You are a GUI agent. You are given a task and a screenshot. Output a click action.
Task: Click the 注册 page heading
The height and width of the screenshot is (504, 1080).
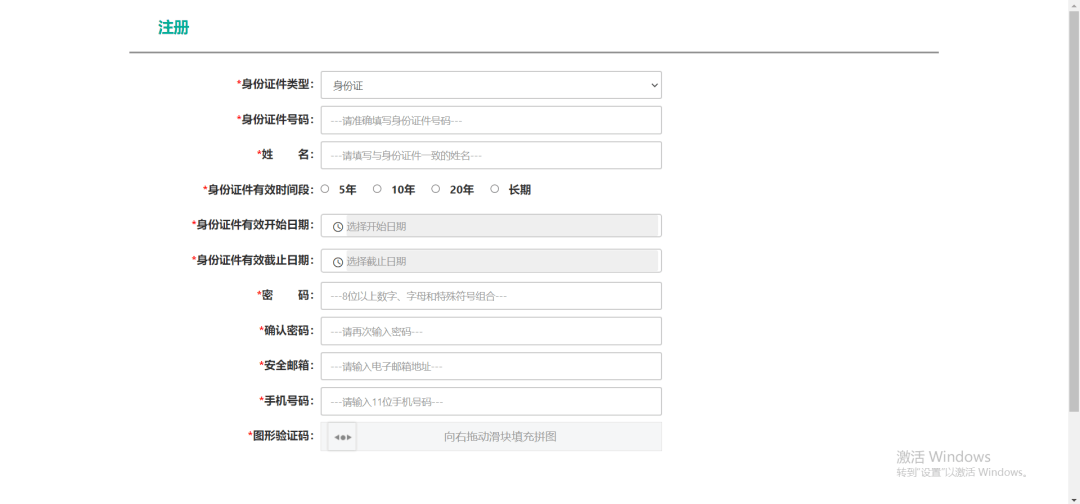(x=174, y=28)
